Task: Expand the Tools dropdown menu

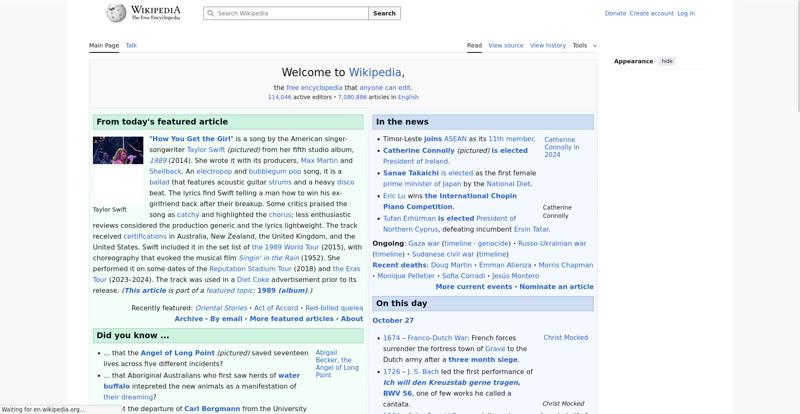Action: pos(584,45)
